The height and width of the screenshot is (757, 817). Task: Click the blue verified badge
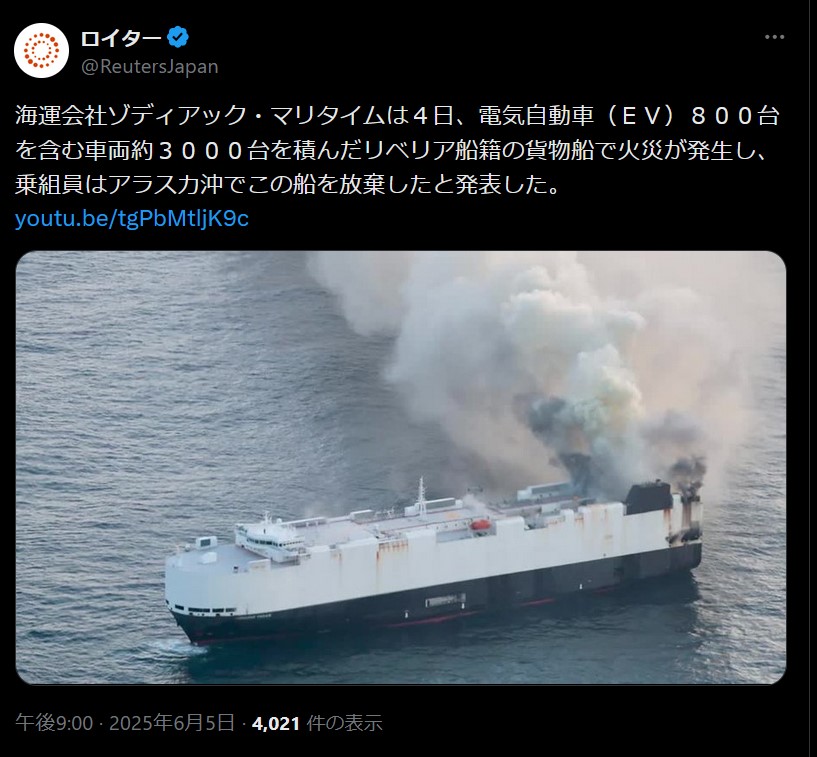[178, 38]
